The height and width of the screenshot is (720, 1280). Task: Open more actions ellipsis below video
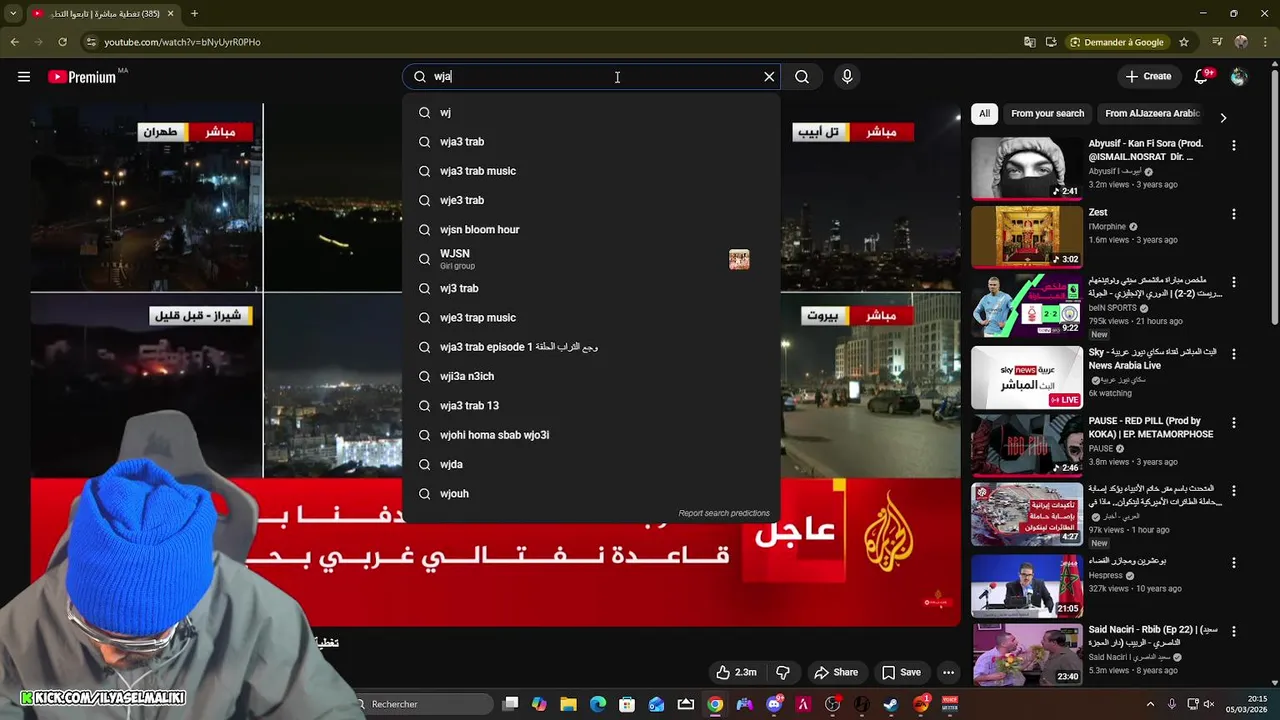[948, 672]
